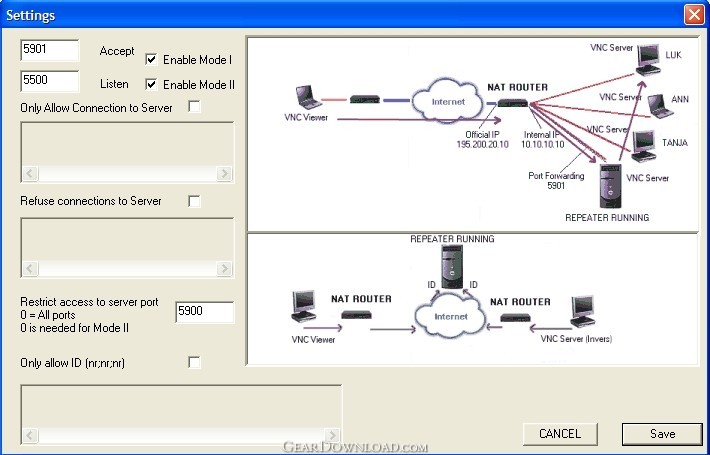
Task: Click the '0 is needed for Mode II' text
Action: [x=75, y=328]
